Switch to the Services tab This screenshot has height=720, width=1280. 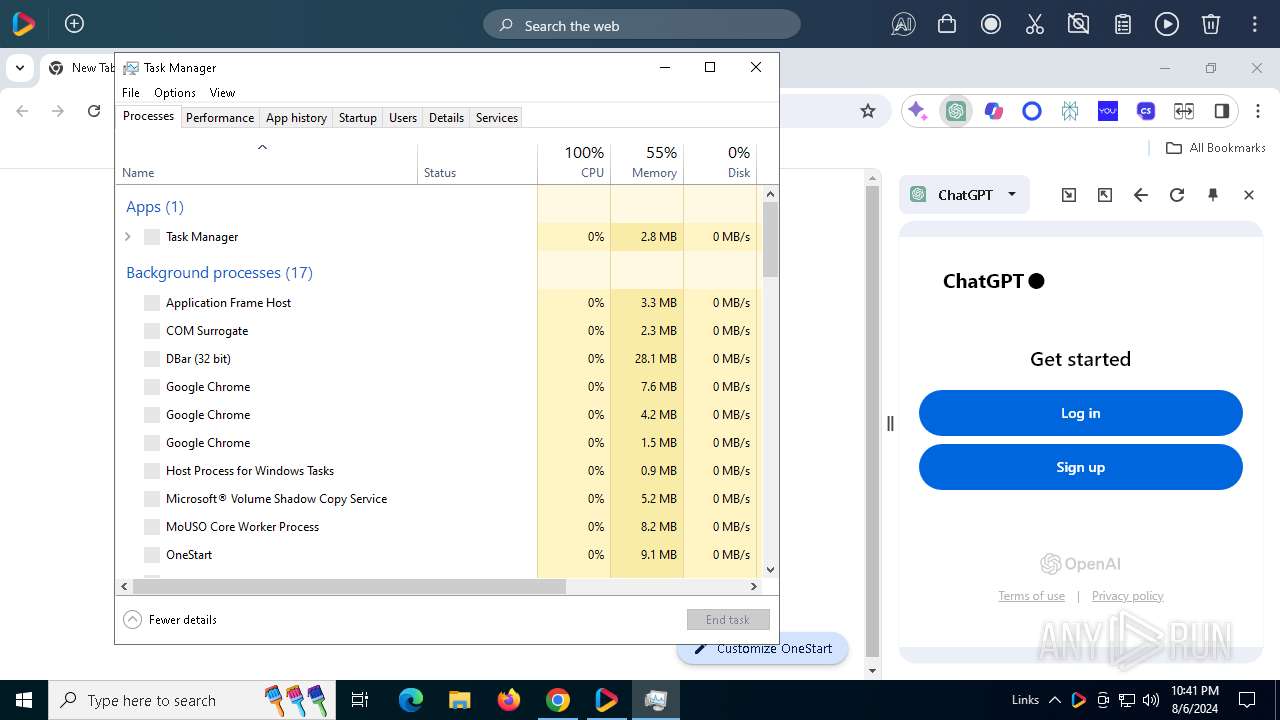click(497, 118)
